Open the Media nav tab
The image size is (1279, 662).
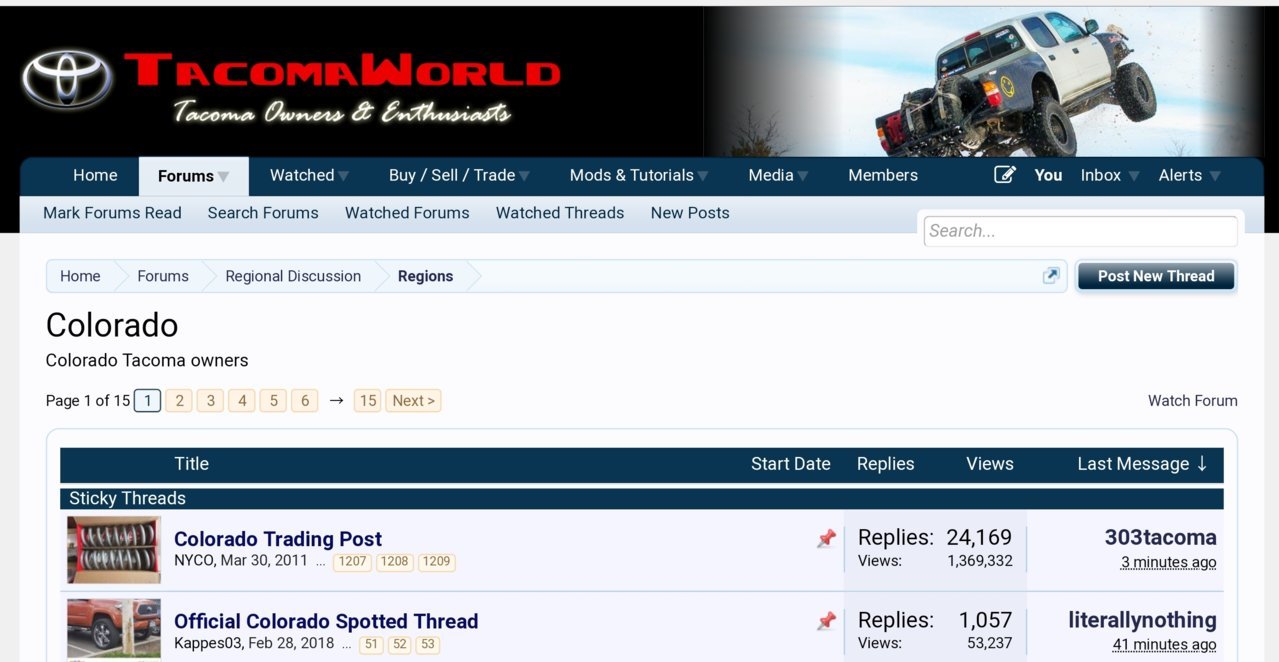click(x=771, y=175)
